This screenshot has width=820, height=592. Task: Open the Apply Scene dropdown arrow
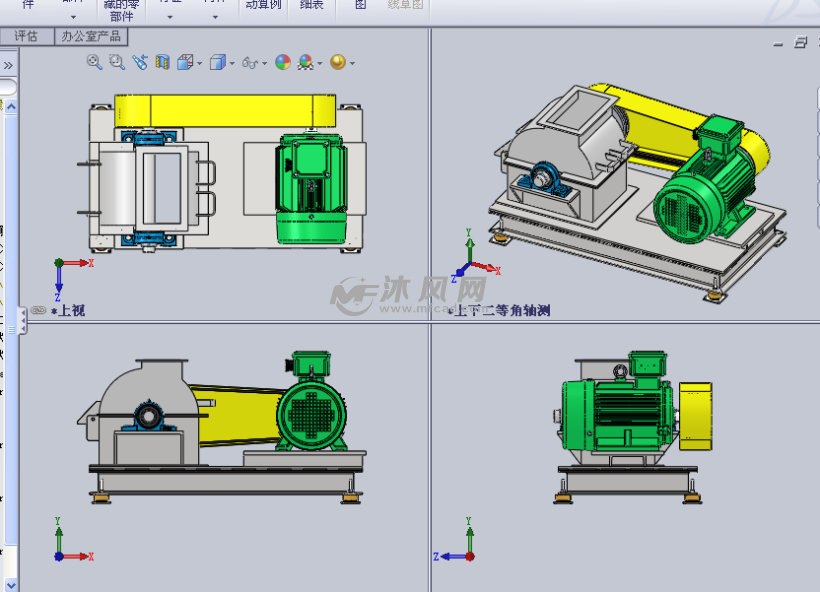[319, 61]
